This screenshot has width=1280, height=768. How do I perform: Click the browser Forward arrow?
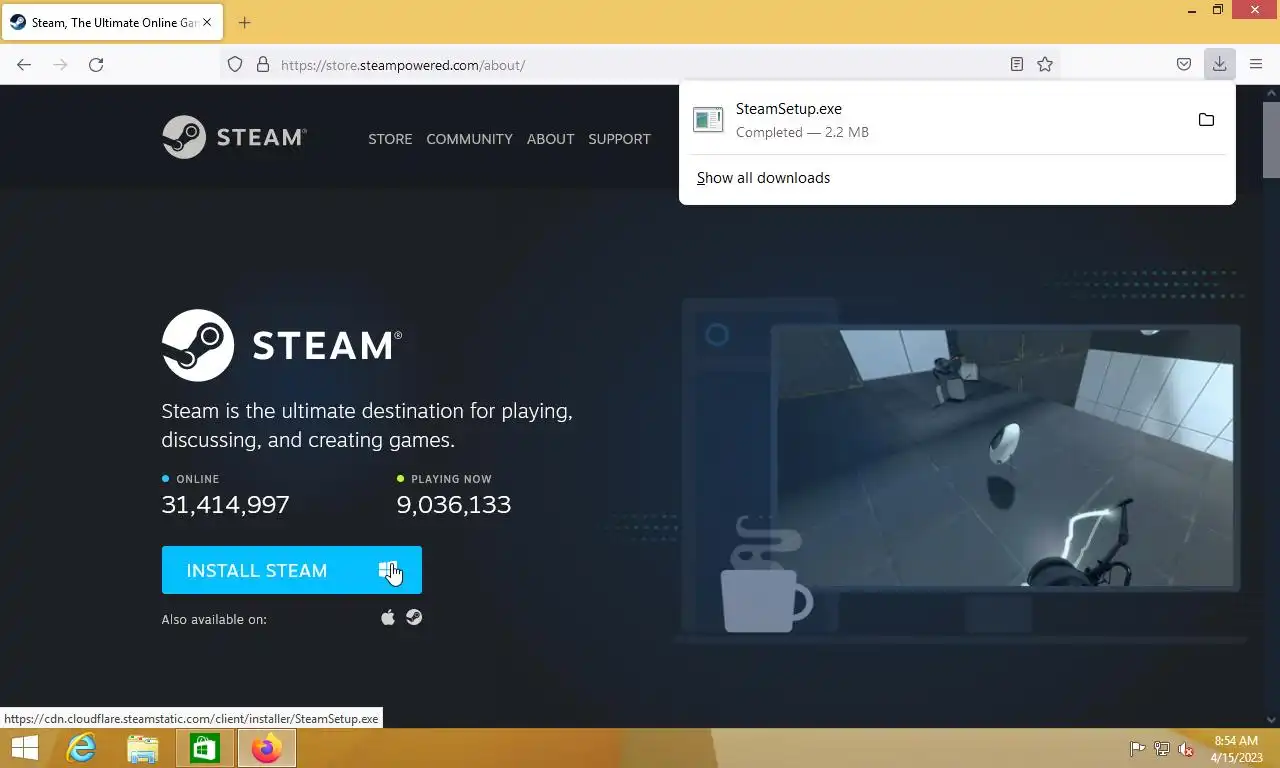(60, 65)
